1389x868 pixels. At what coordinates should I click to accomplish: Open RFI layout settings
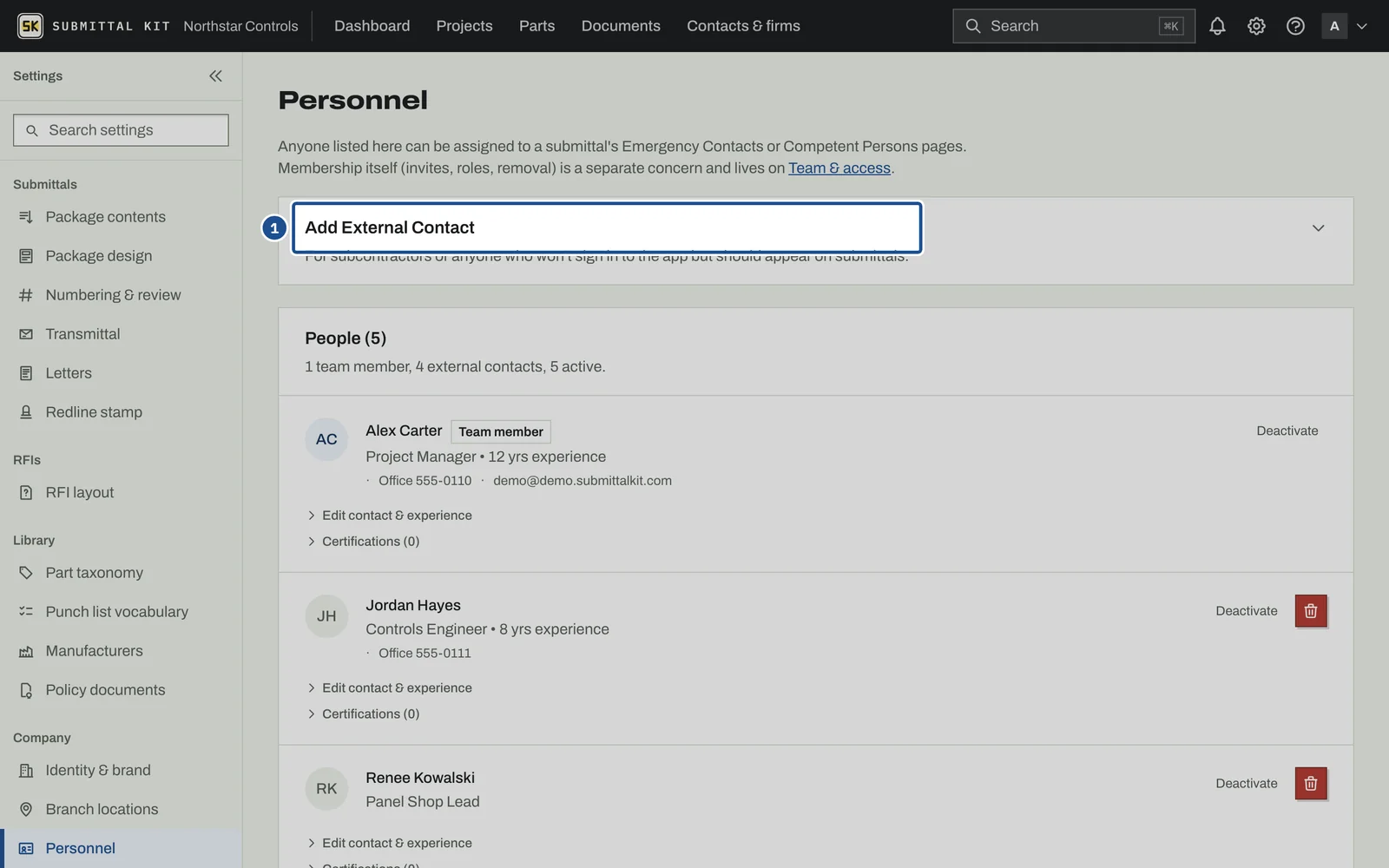coord(121,492)
